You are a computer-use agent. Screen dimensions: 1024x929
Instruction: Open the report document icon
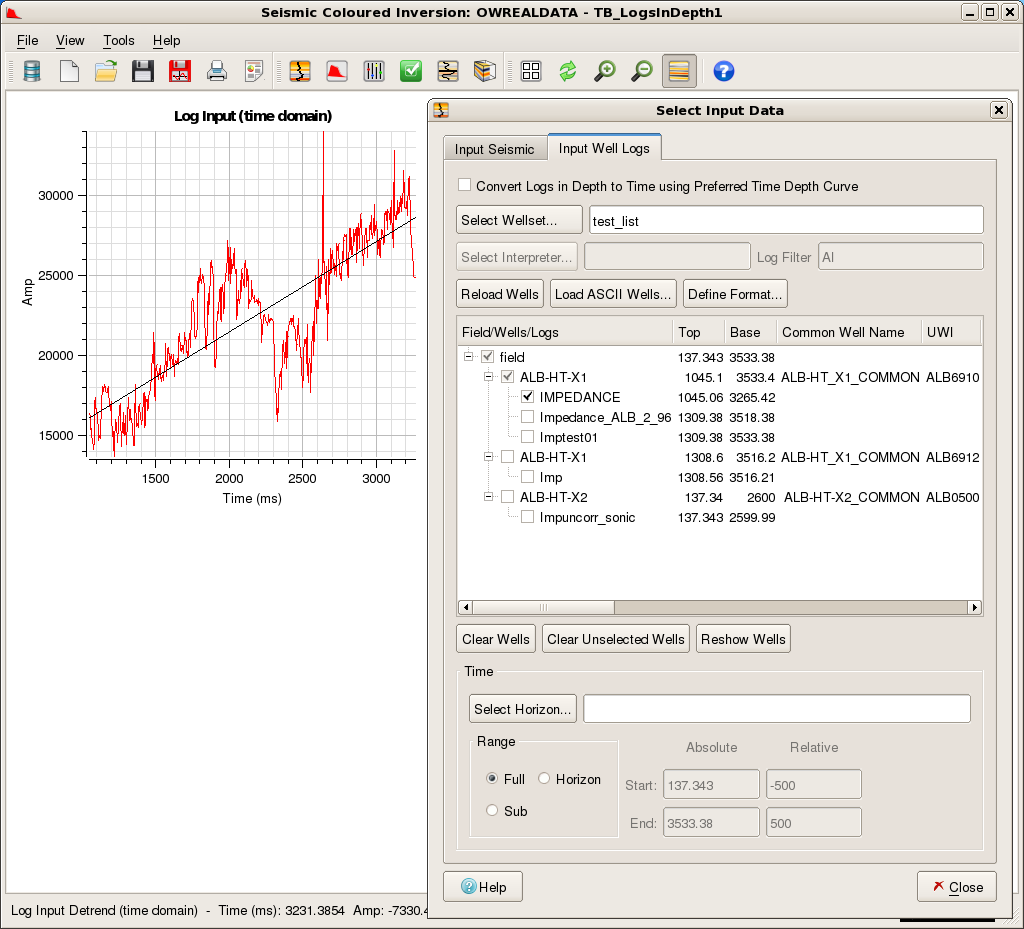[253, 71]
